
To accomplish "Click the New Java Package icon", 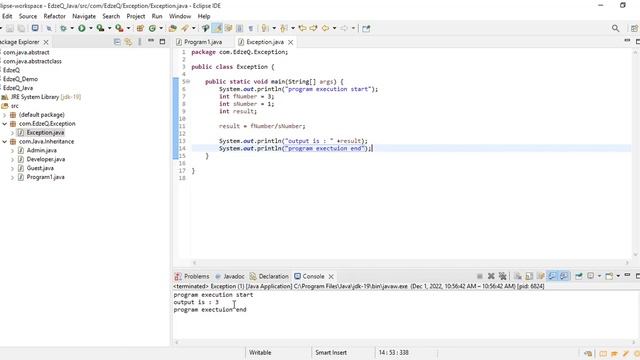I will pyautogui.click(x=140, y=28).
